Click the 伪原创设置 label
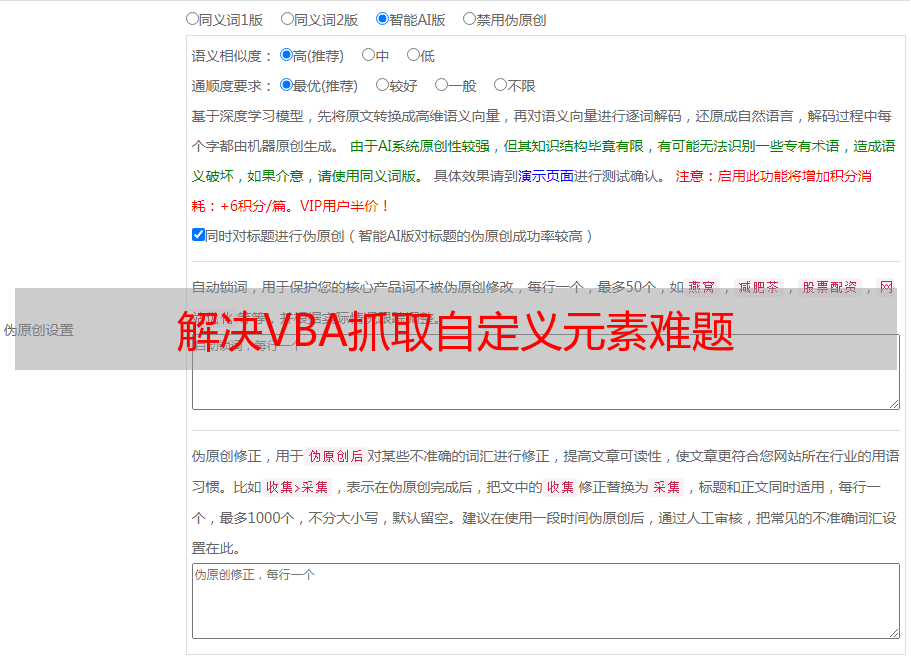 click(39, 330)
